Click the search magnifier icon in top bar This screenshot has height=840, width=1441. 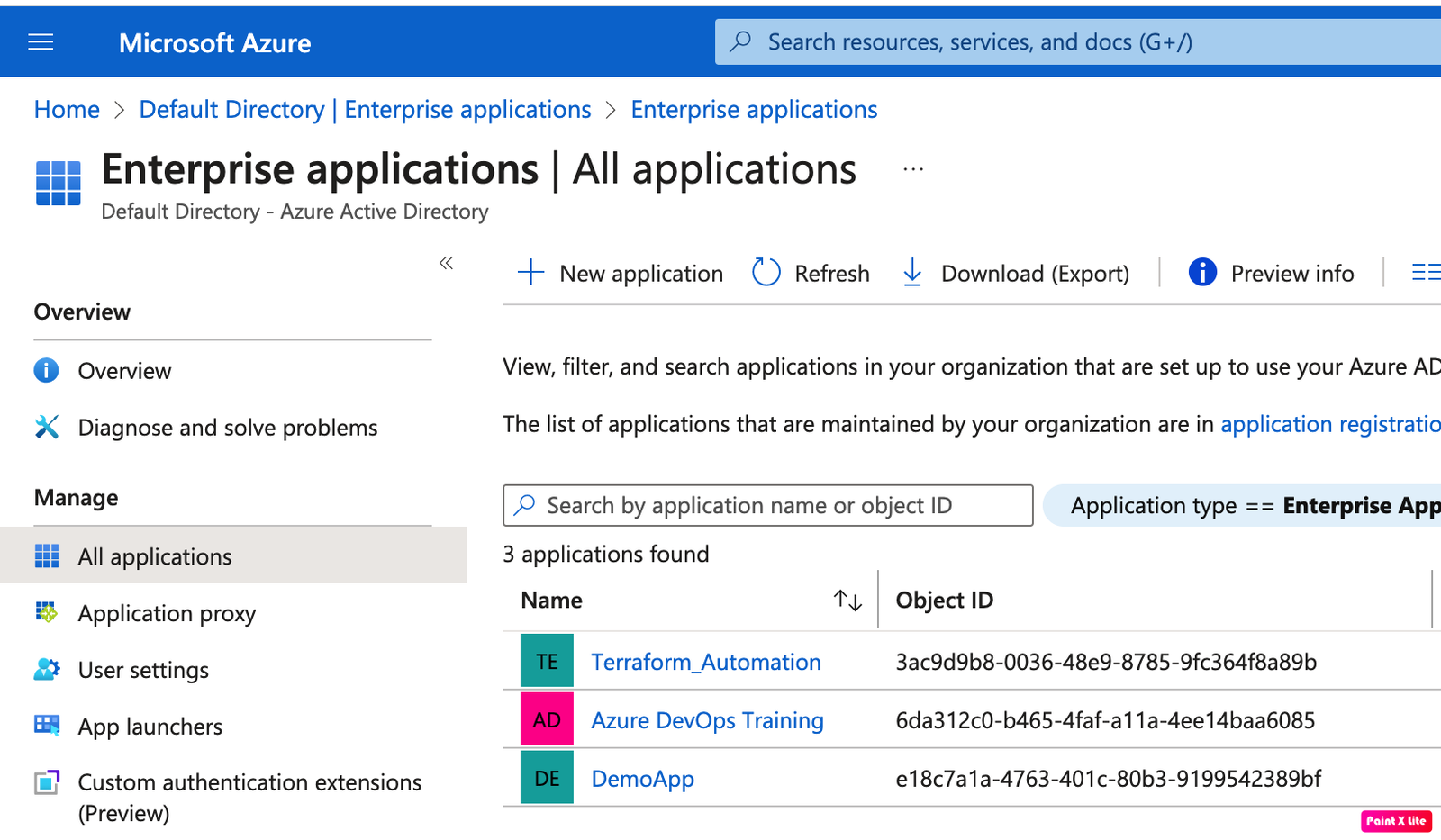(x=740, y=41)
